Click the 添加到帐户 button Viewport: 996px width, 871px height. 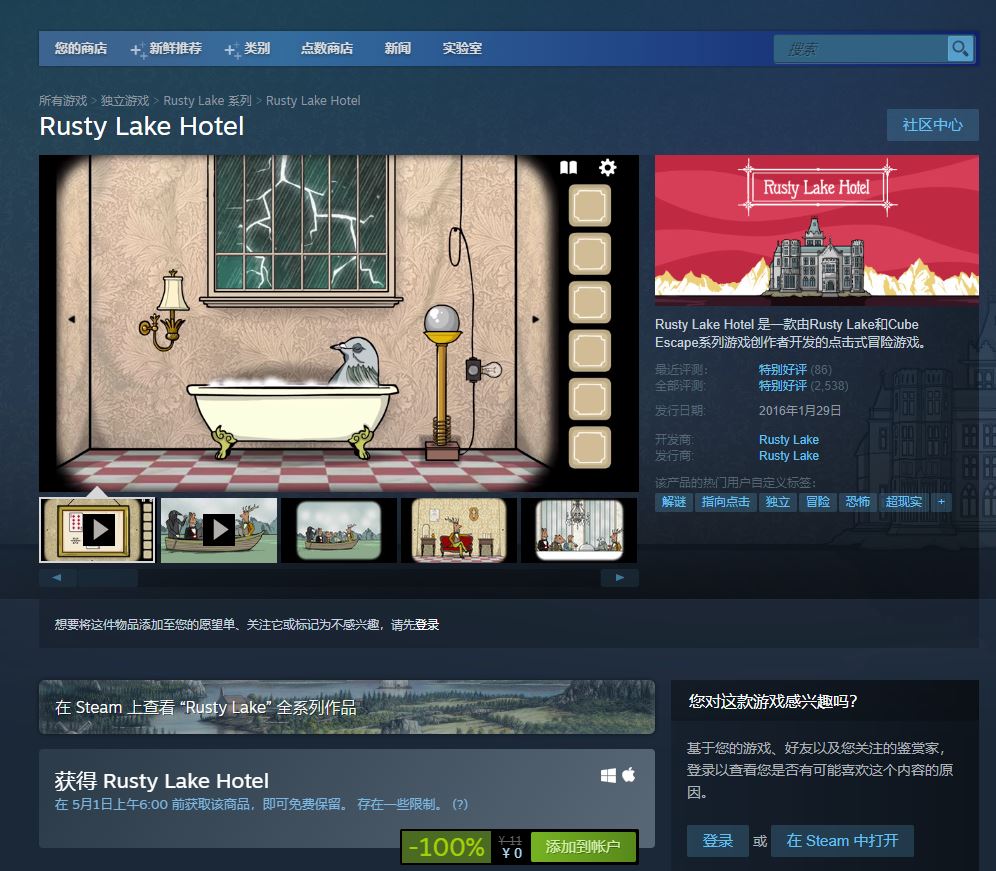[583, 847]
